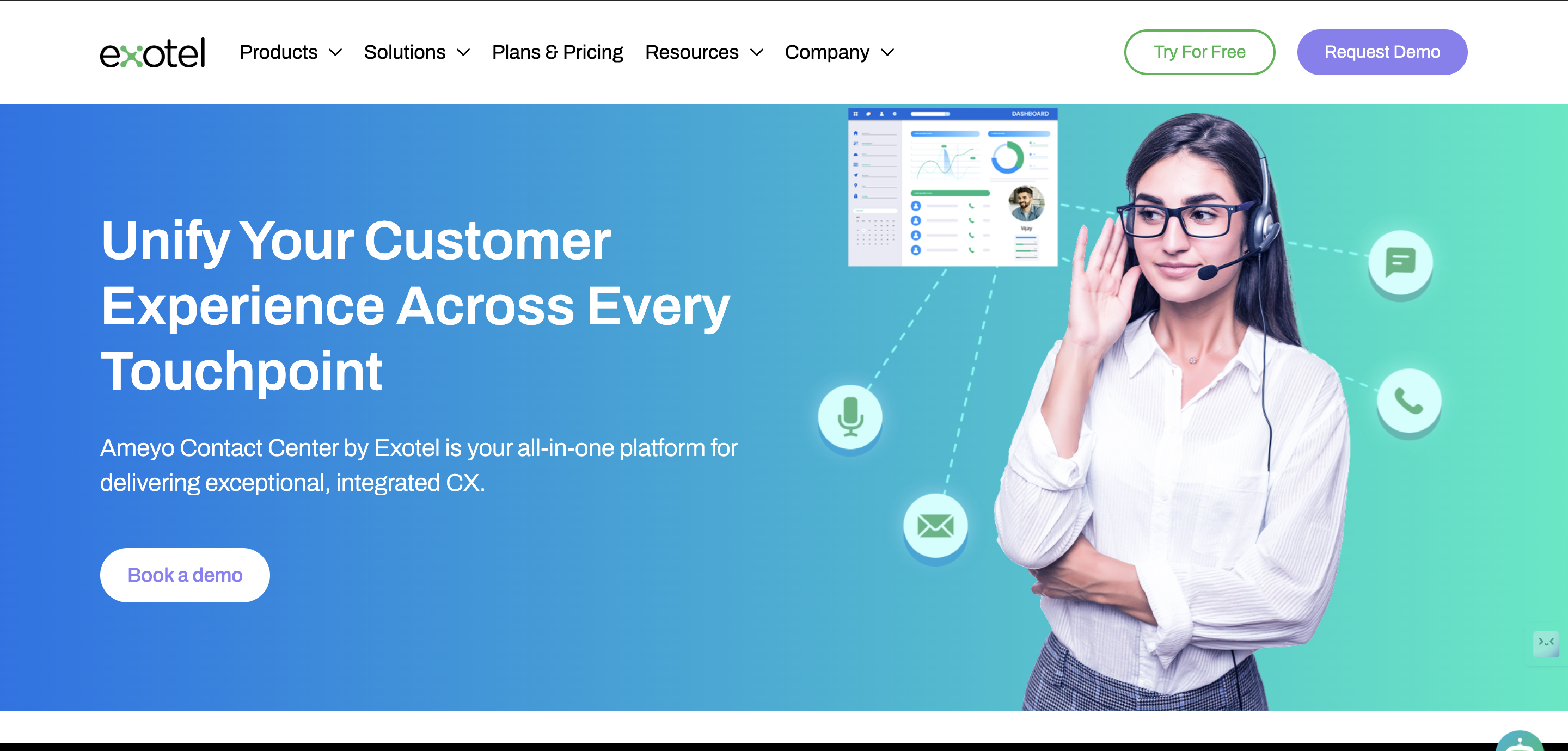The height and width of the screenshot is (751, 1568).
Task: Click the donut chart in dashboard preview
Action: coord(1007,158)
